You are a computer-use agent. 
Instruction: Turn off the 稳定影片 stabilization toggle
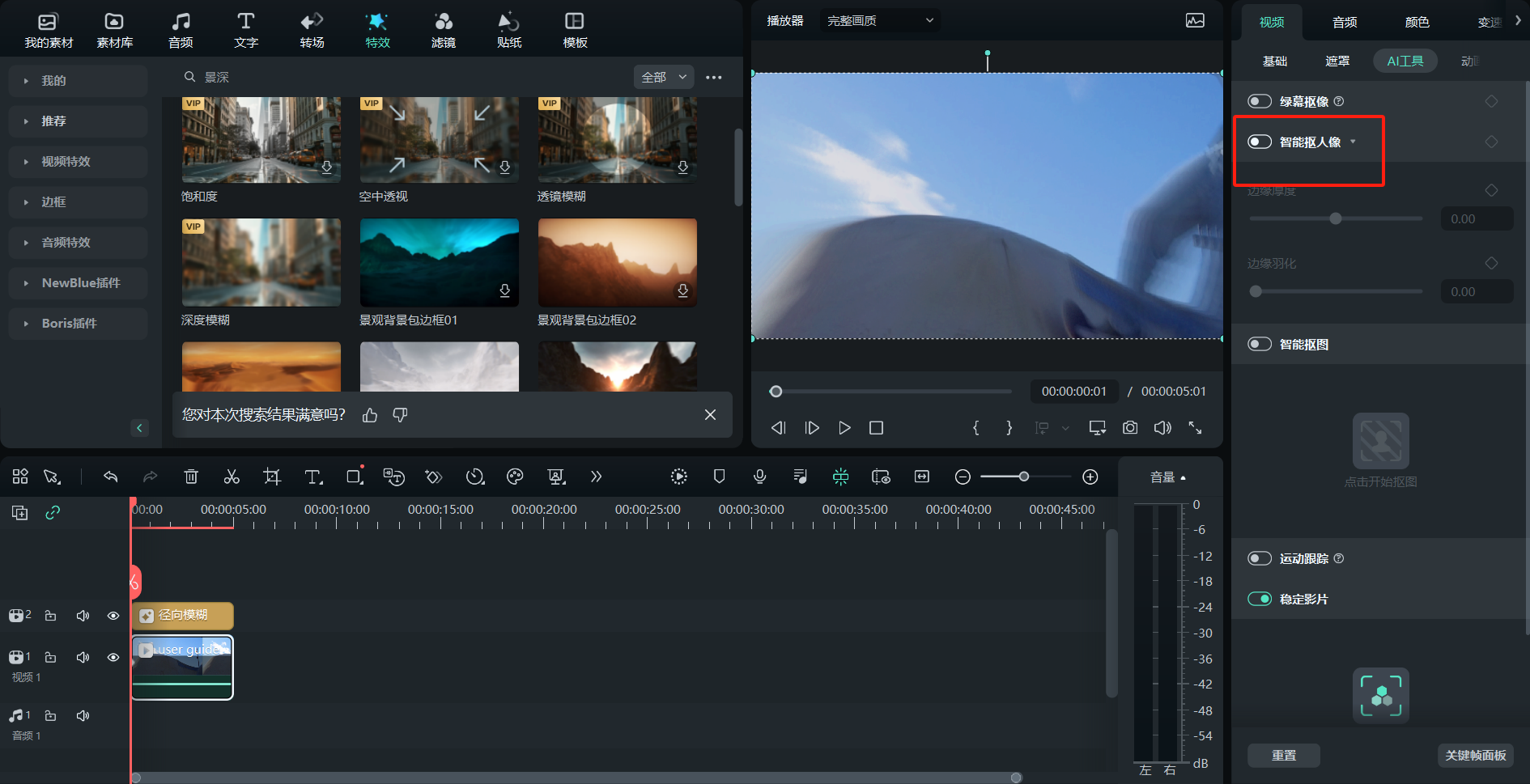point(1260,599)
